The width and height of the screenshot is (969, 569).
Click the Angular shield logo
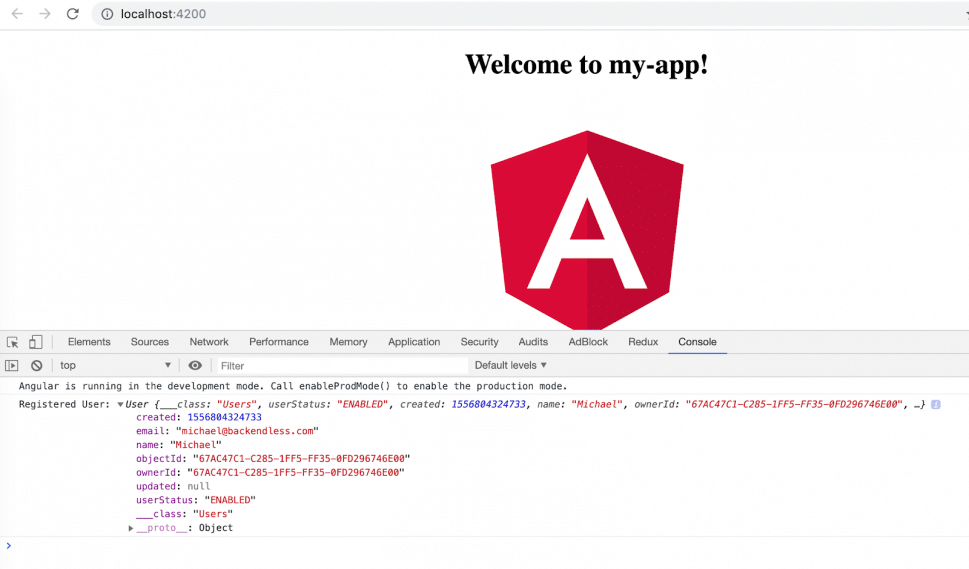[587, 230]
